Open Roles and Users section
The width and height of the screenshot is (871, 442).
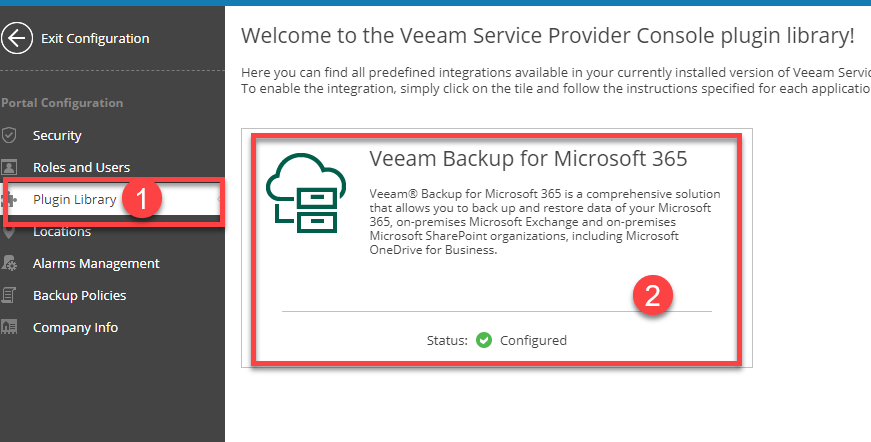pos(81,167)
